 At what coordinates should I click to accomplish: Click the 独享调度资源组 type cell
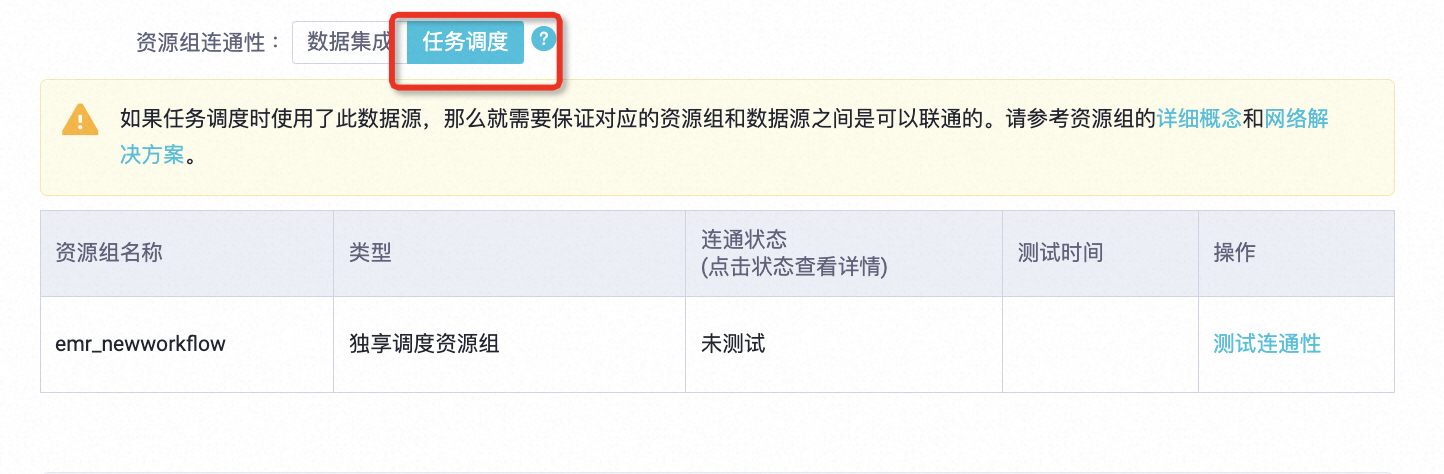tap(424, 344)
